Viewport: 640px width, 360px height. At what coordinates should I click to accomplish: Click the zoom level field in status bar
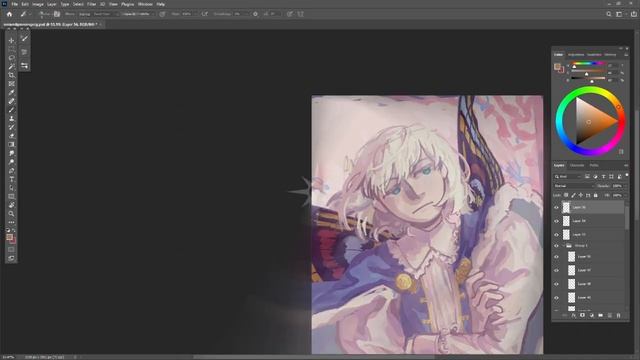point(8,357)
